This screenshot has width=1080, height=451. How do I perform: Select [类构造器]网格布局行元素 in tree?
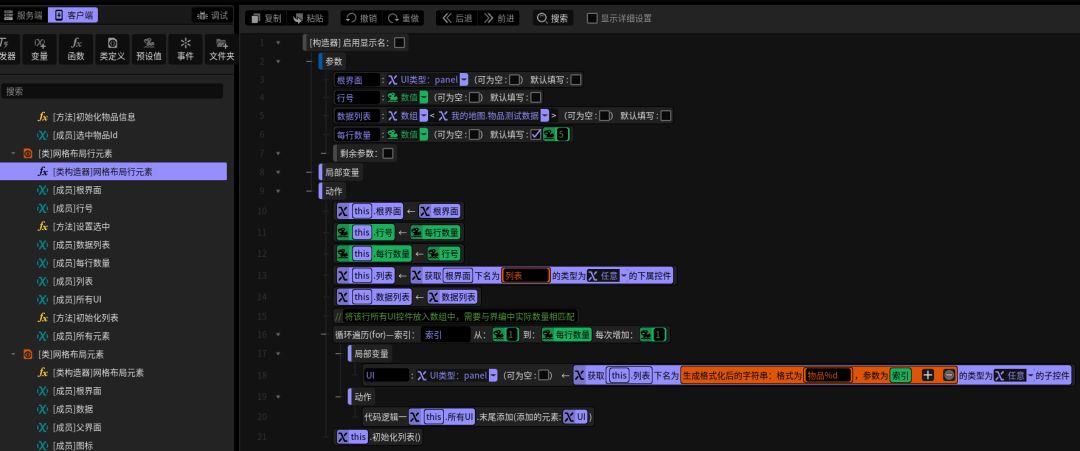113,171
